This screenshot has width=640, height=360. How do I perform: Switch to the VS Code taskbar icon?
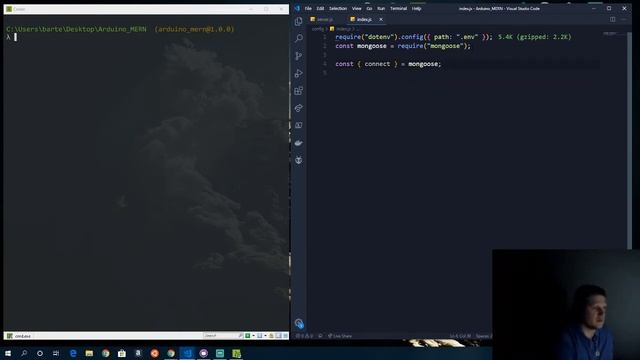click(187, 353)
